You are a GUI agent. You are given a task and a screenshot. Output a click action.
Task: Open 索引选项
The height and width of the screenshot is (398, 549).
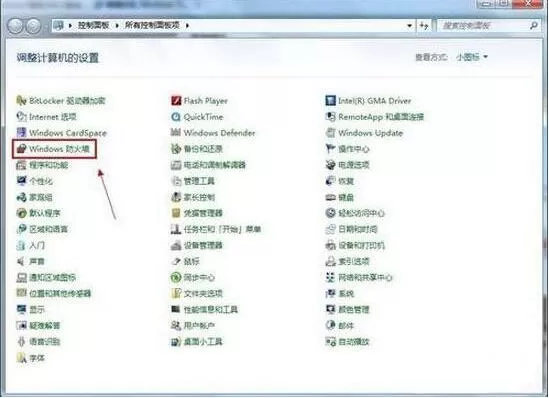(347, 261)
